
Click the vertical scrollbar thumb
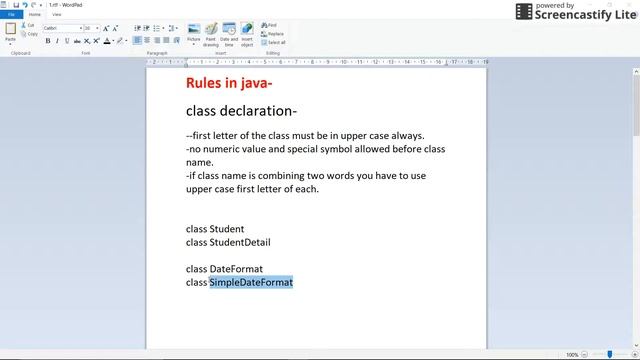[636, 106]
